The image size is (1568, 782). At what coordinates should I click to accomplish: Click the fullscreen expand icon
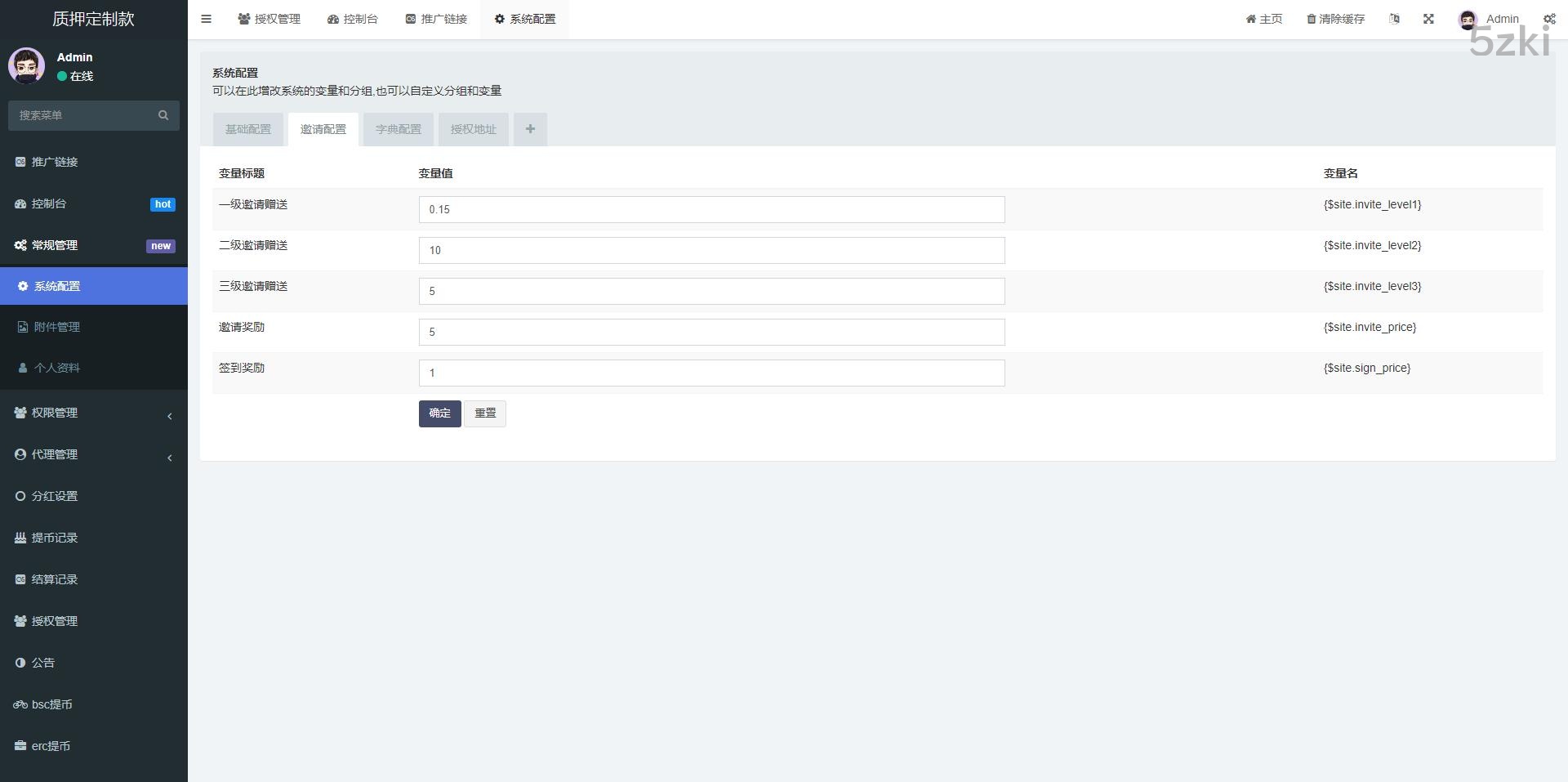pyautogui.click(x=1428, y=19)
